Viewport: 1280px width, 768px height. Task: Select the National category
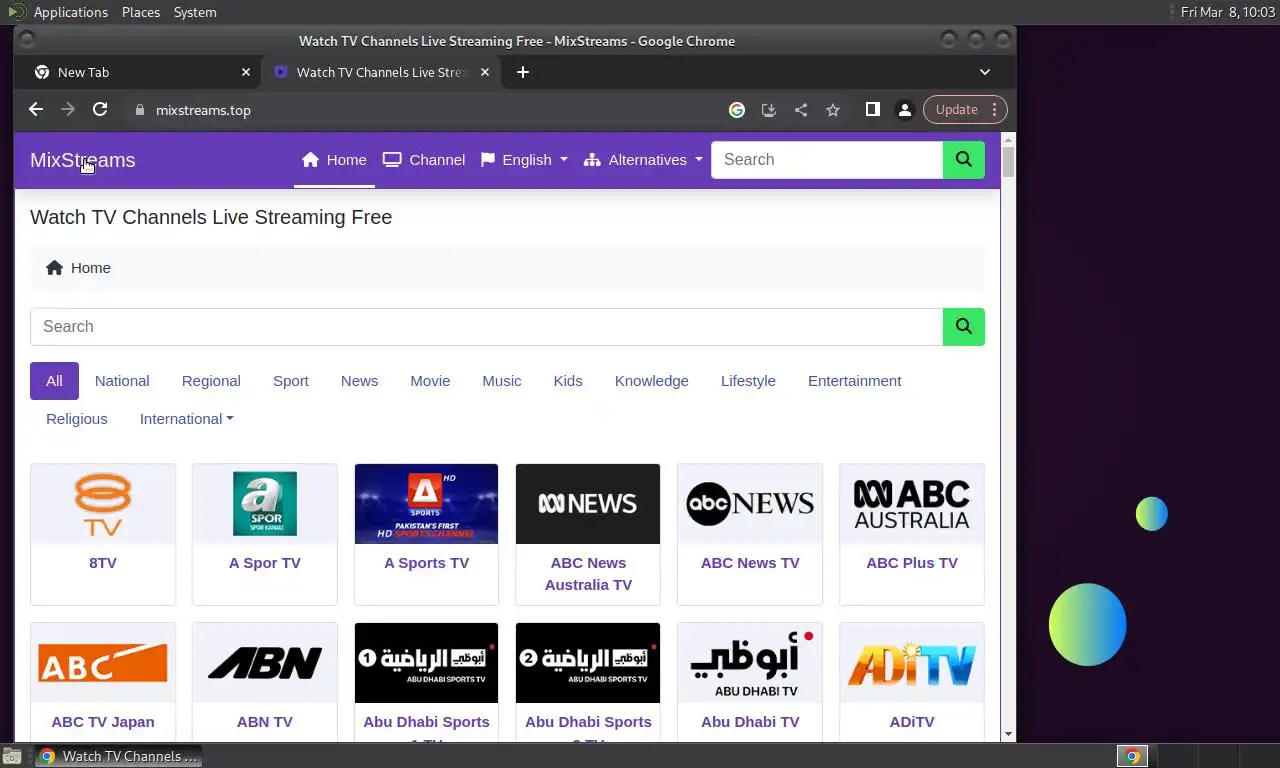click(122, 381)
